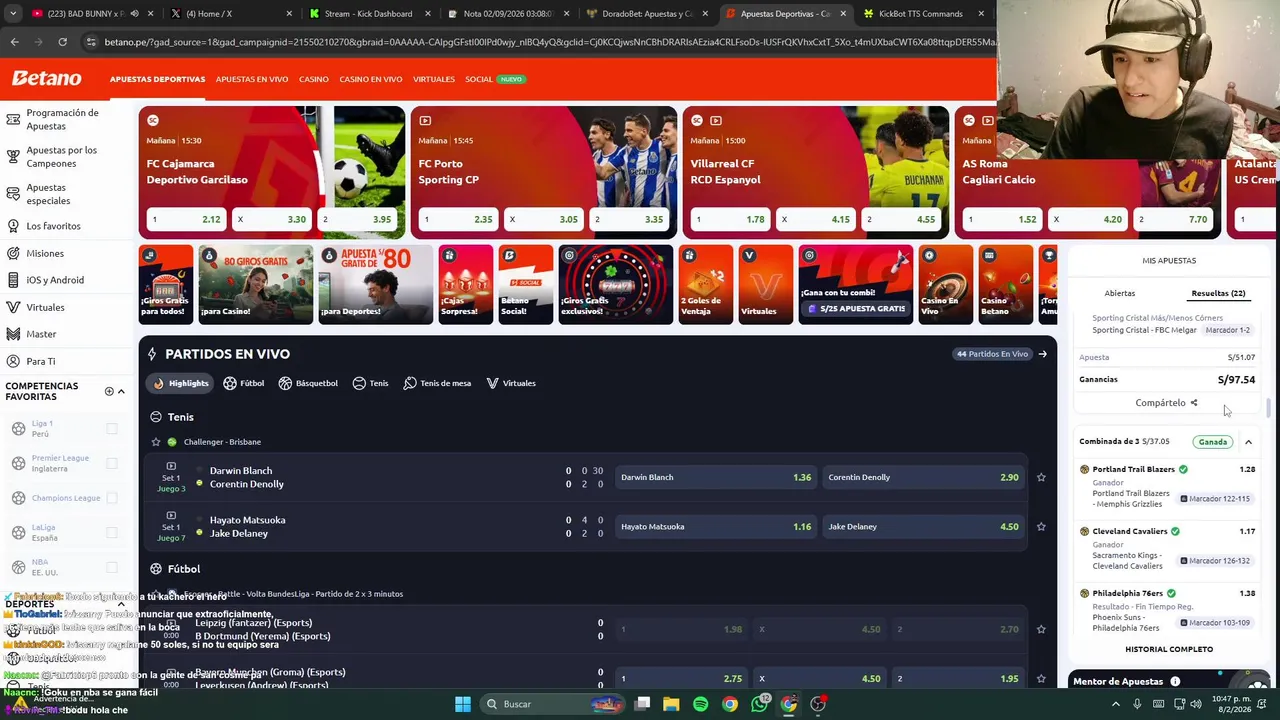Go to all live matches arrow

[1042, 354]
